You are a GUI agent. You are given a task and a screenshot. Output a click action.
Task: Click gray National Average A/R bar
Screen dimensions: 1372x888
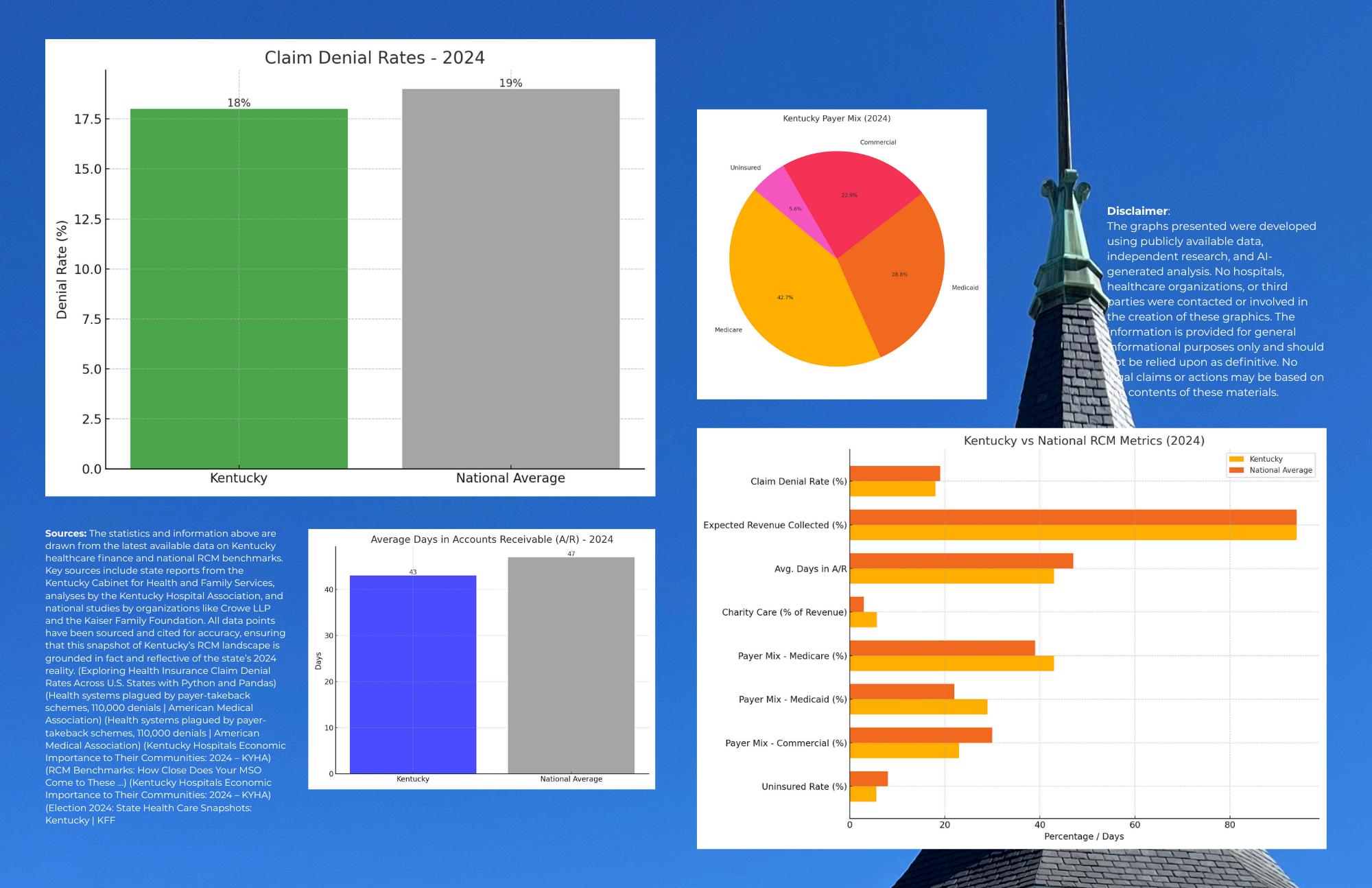[571, 665]
